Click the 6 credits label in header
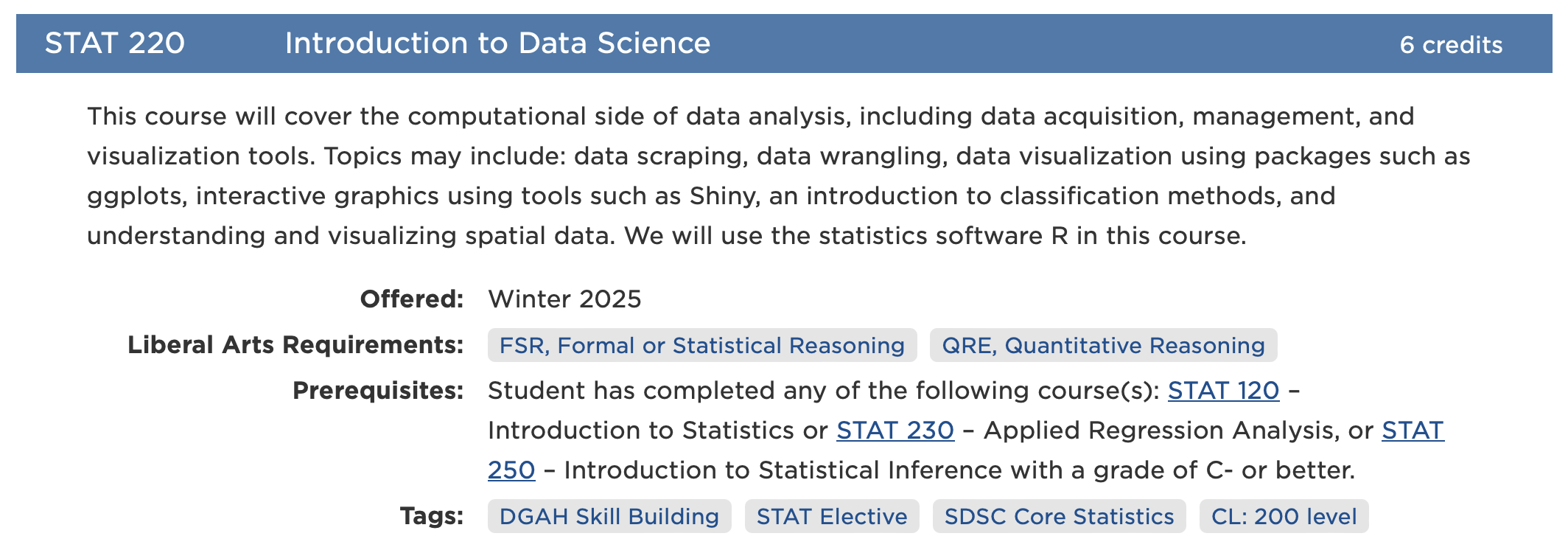 click(1450, 45)
